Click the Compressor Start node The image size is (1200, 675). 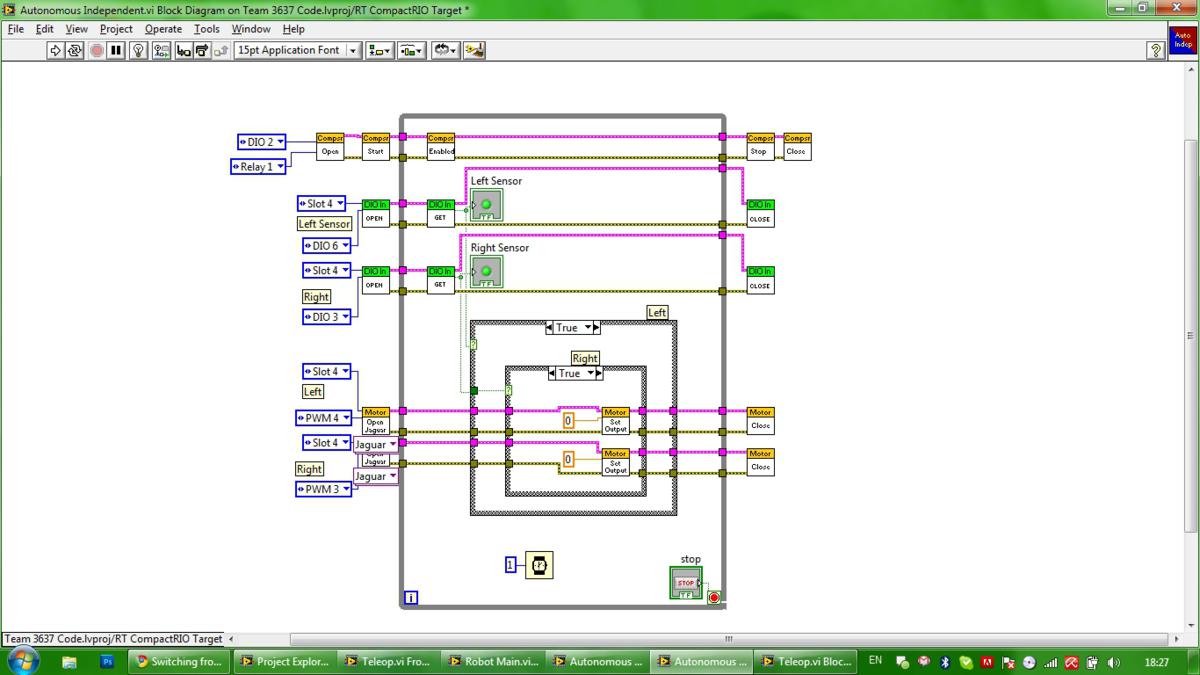coord(376,146)
